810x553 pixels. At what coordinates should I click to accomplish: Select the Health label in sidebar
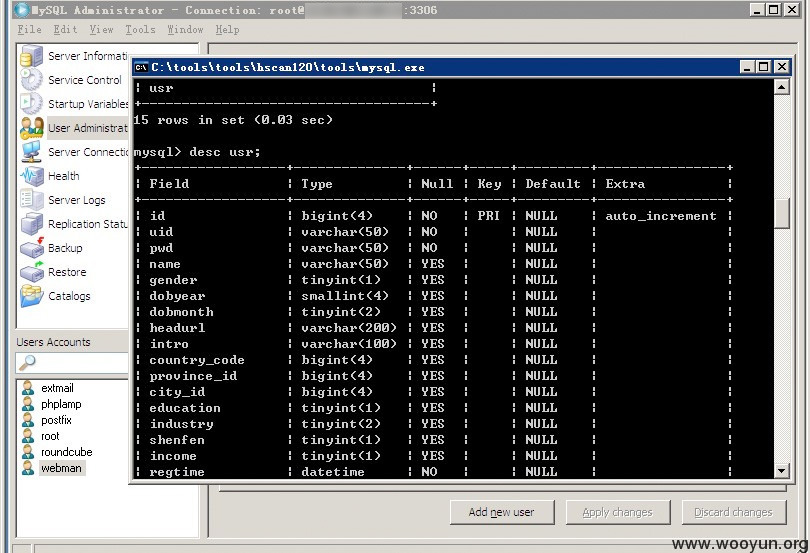tap(64, 176)
